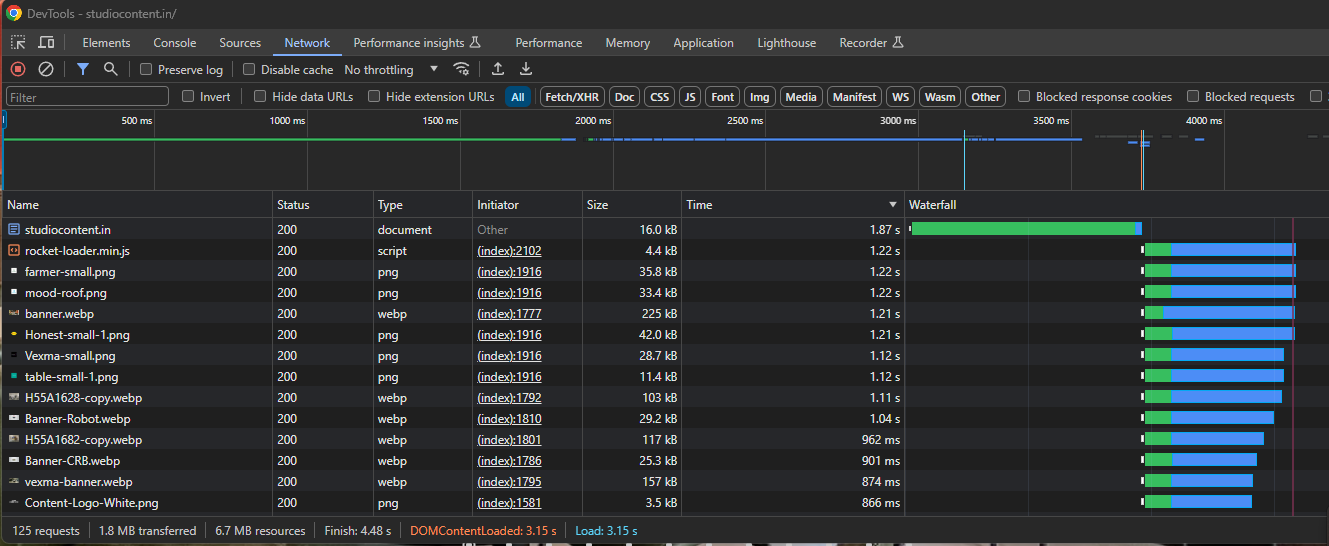This screenshot has height=546, width=1329.
Task: Open the No throttling dropdown
Action: tap(391, 70)
